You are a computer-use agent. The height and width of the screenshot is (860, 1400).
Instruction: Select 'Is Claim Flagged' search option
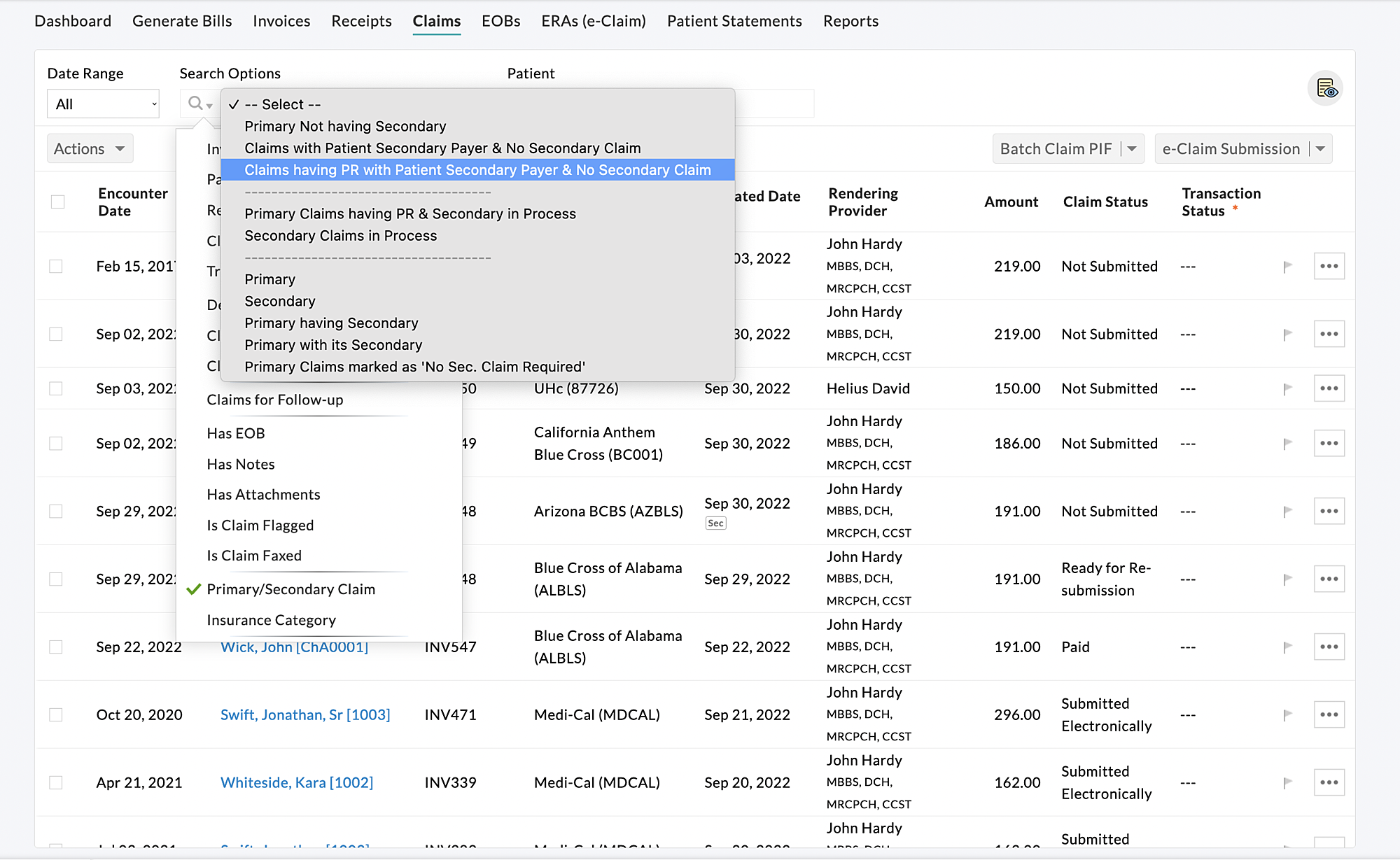click(x=260, y=525)
